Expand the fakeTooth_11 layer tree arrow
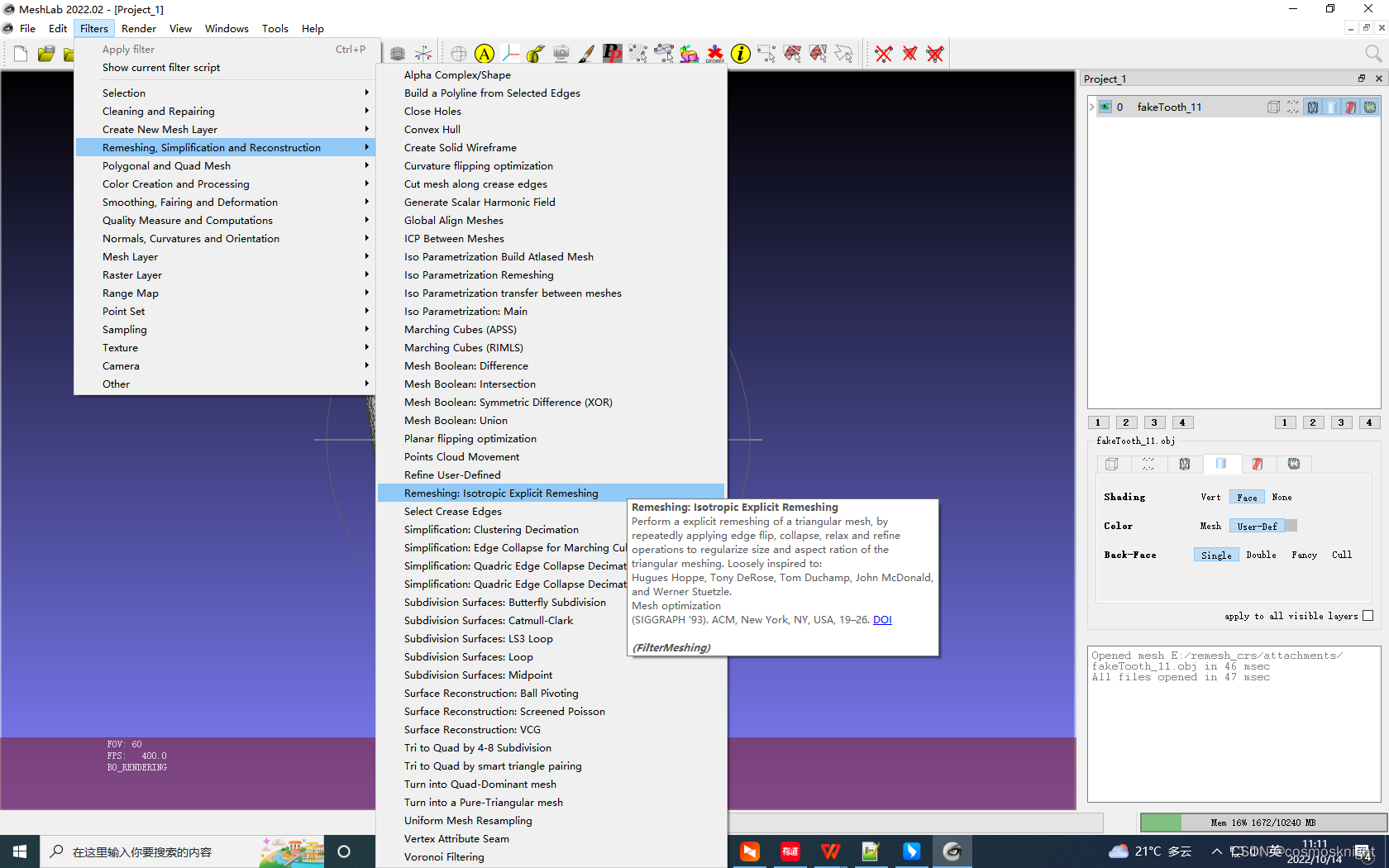This screenshot has width=1389, height=868. [1092, 107]
